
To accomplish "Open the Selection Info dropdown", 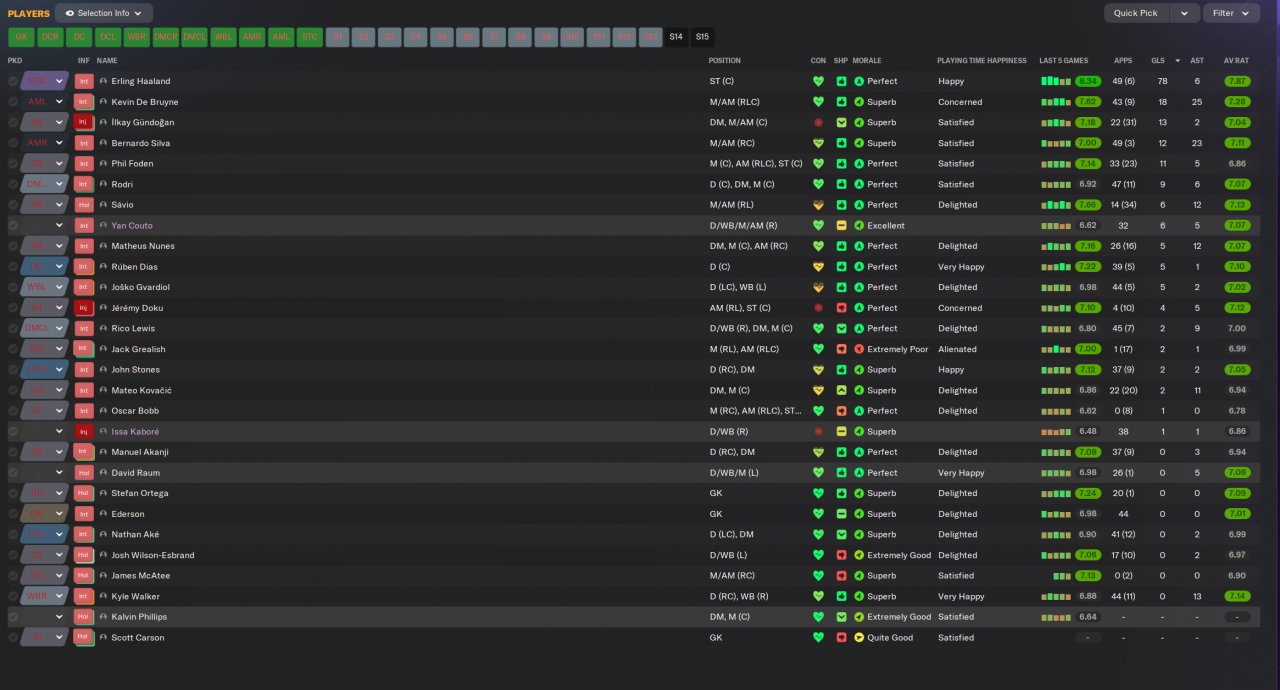I will click(x=104, y=13).
